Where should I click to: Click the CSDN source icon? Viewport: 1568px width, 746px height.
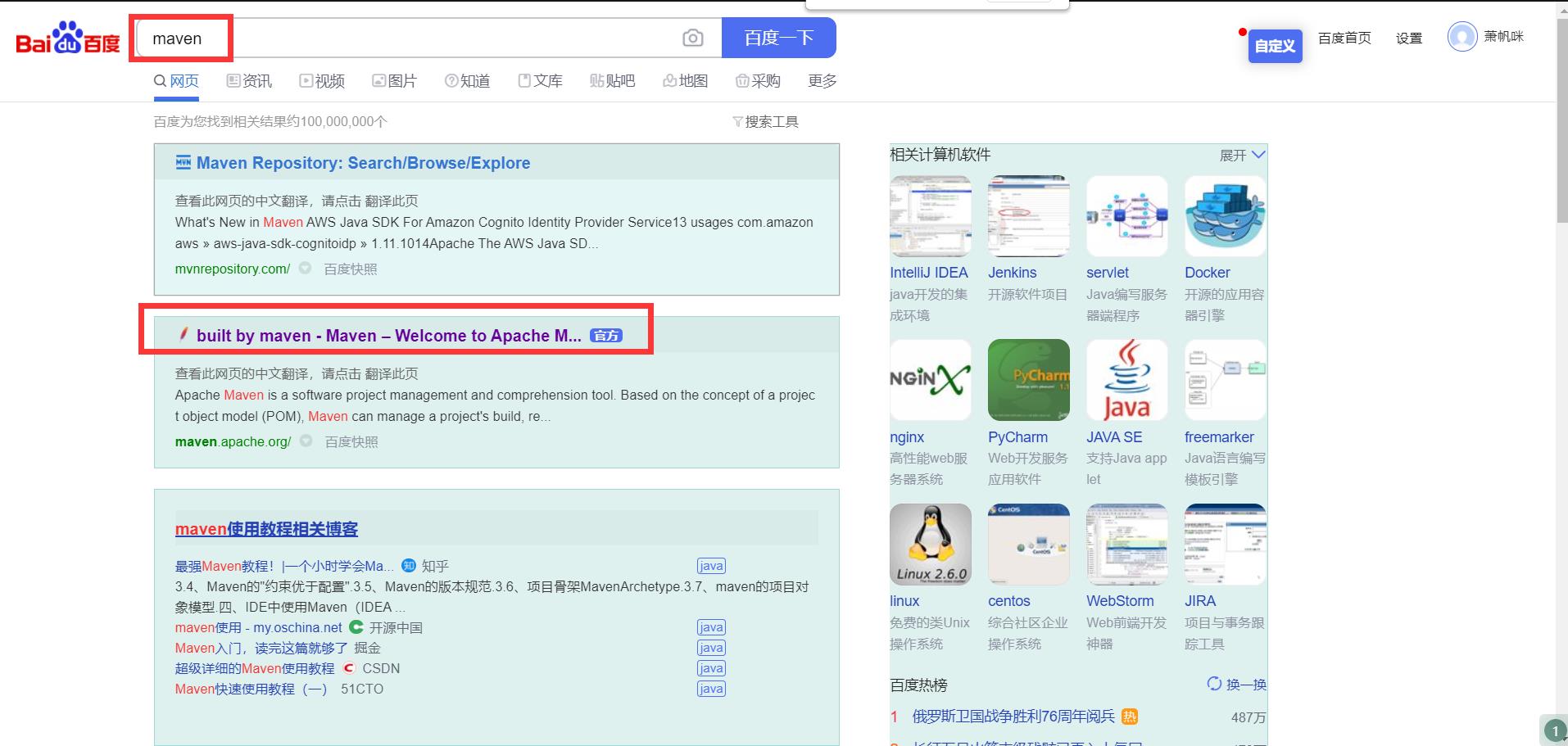tap(350, 667)
